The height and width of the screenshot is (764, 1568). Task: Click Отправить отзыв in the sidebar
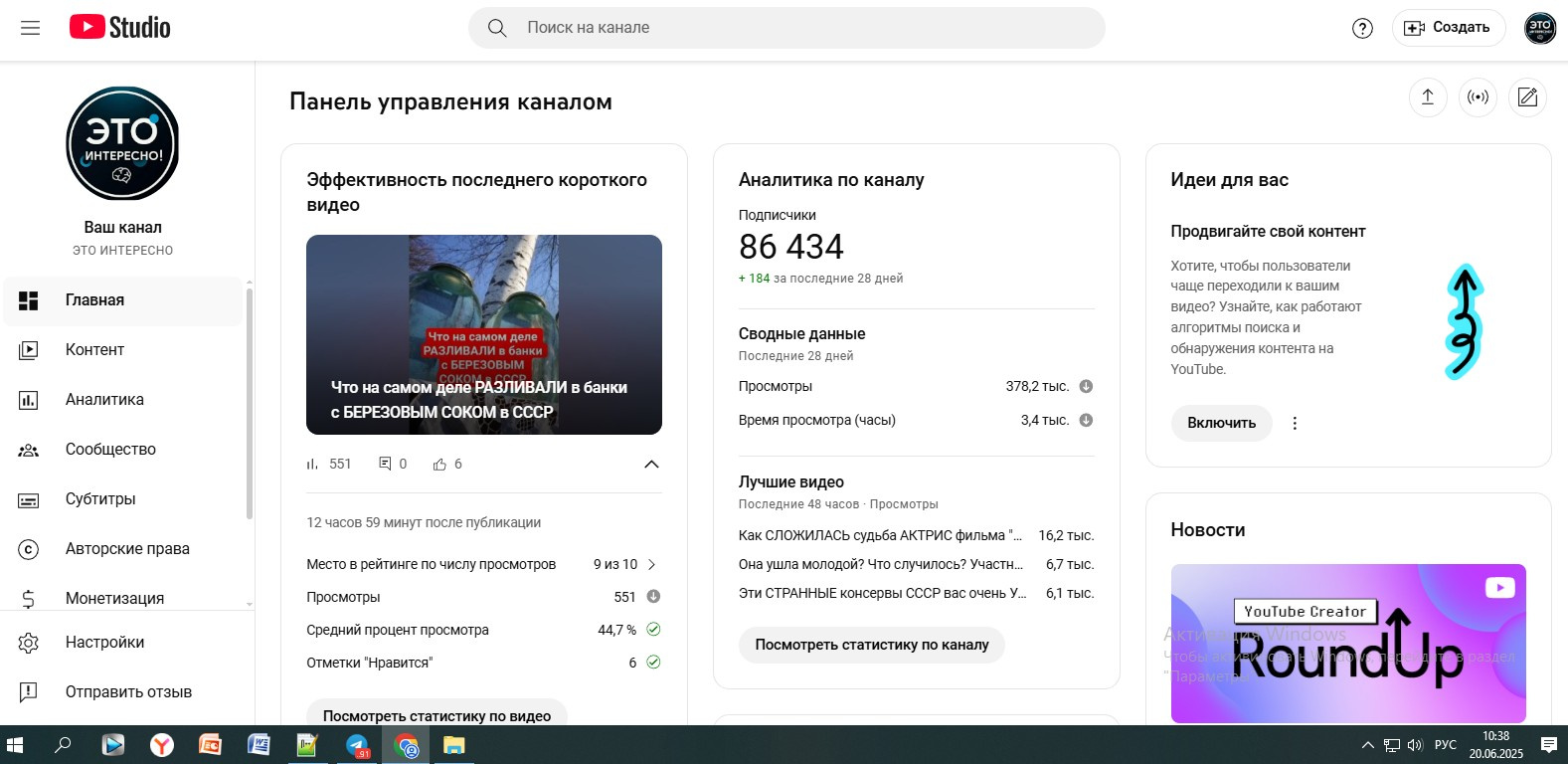121,692
